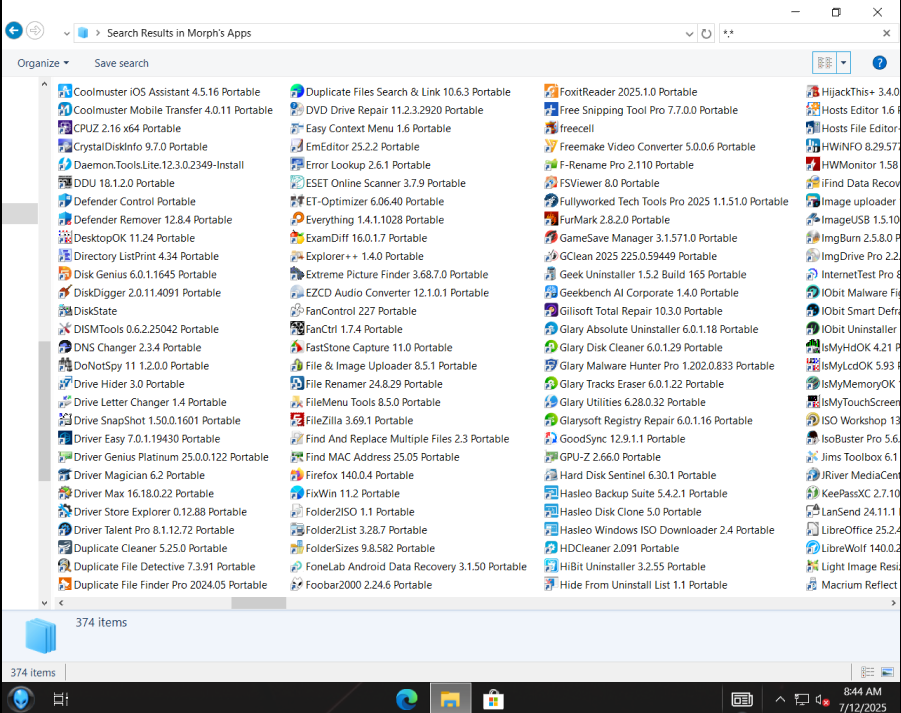Select "Driver Store Explorer 0.12.88 Portable"

(152, 511)
